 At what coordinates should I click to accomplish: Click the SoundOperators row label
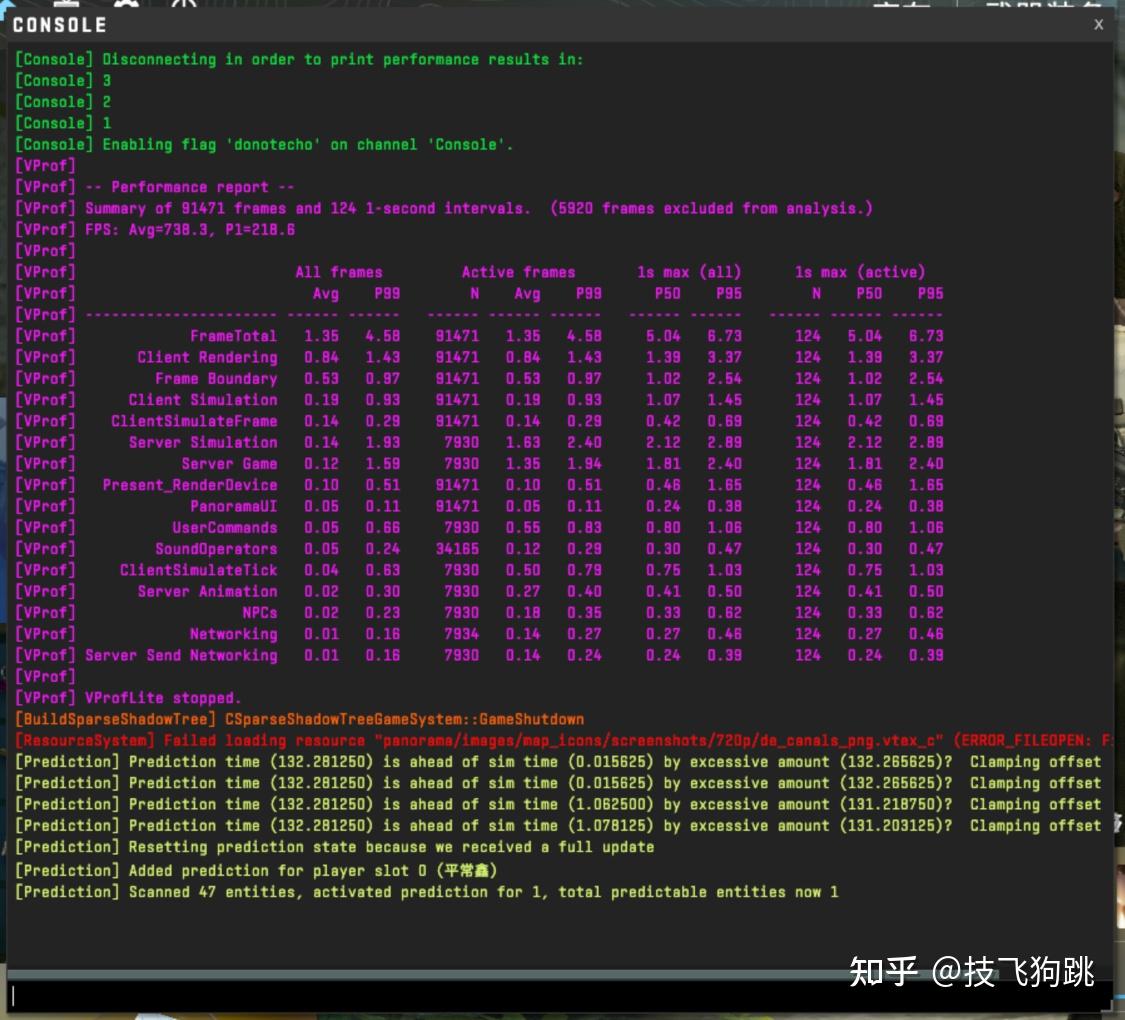[x=216, y=549]
